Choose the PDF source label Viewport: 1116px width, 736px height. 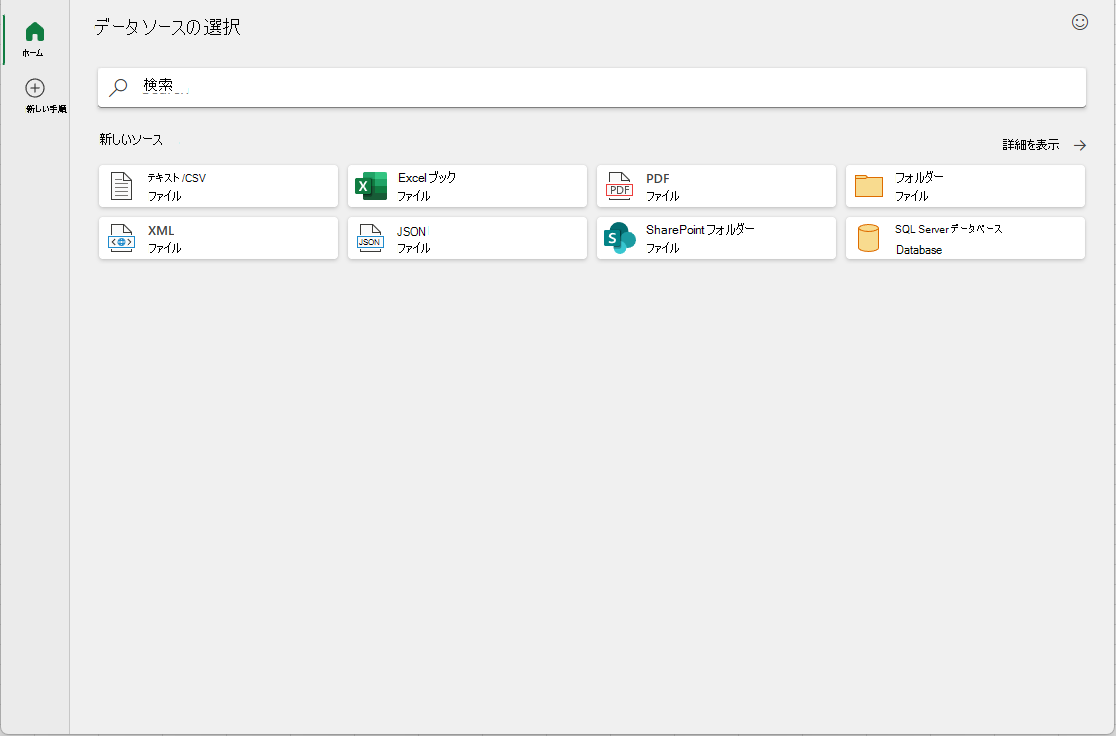coord(658,179)
